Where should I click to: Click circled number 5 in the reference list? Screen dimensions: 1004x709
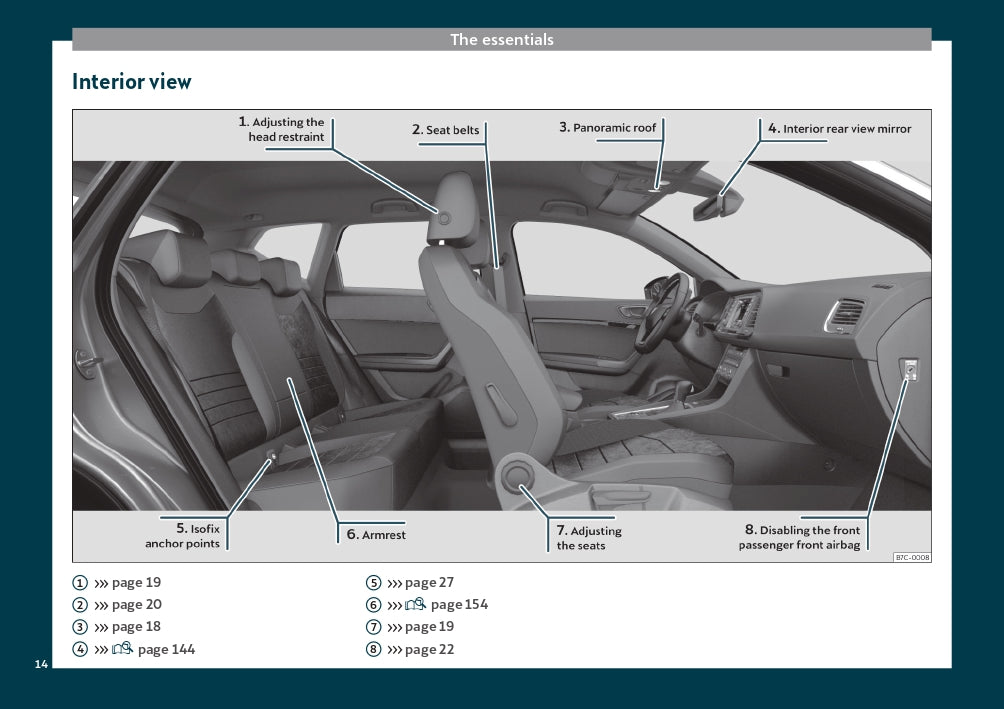click(373, 583)
